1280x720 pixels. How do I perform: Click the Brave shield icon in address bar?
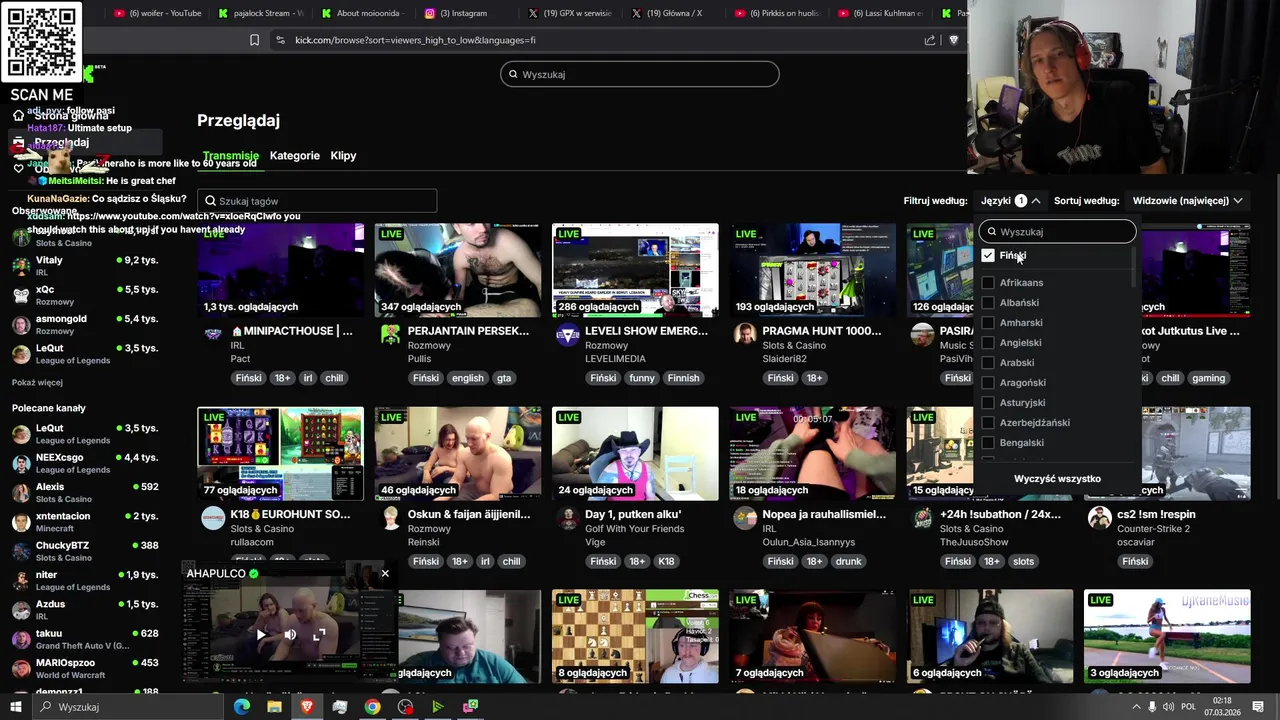(953, 40)
